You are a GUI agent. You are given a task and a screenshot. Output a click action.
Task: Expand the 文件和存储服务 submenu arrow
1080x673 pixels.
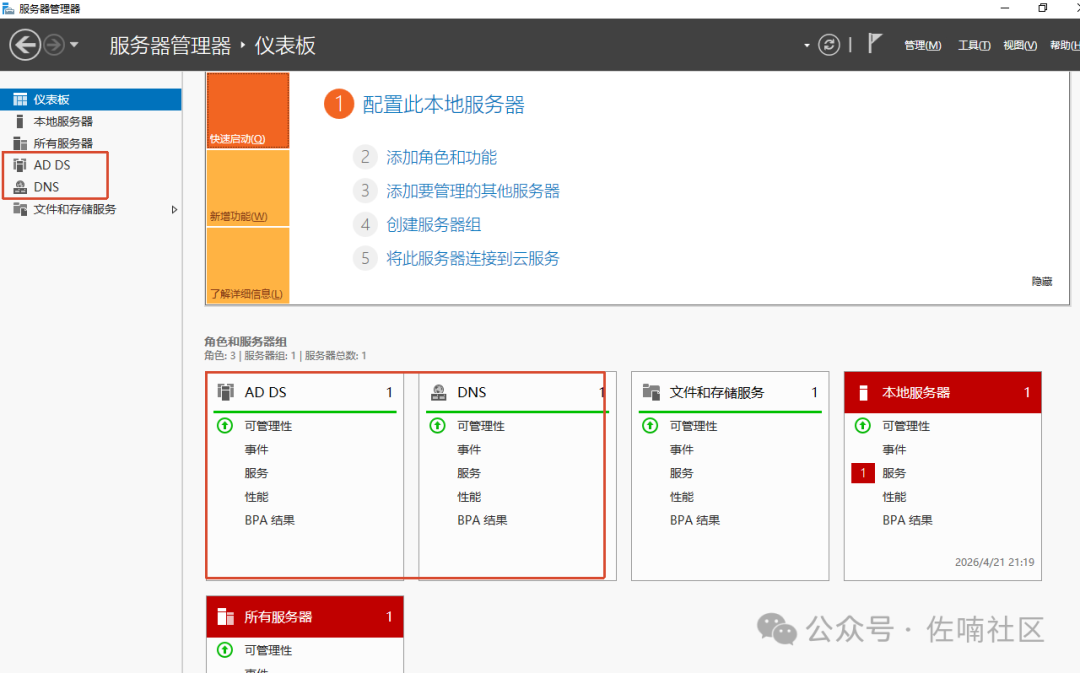point(174,209)
